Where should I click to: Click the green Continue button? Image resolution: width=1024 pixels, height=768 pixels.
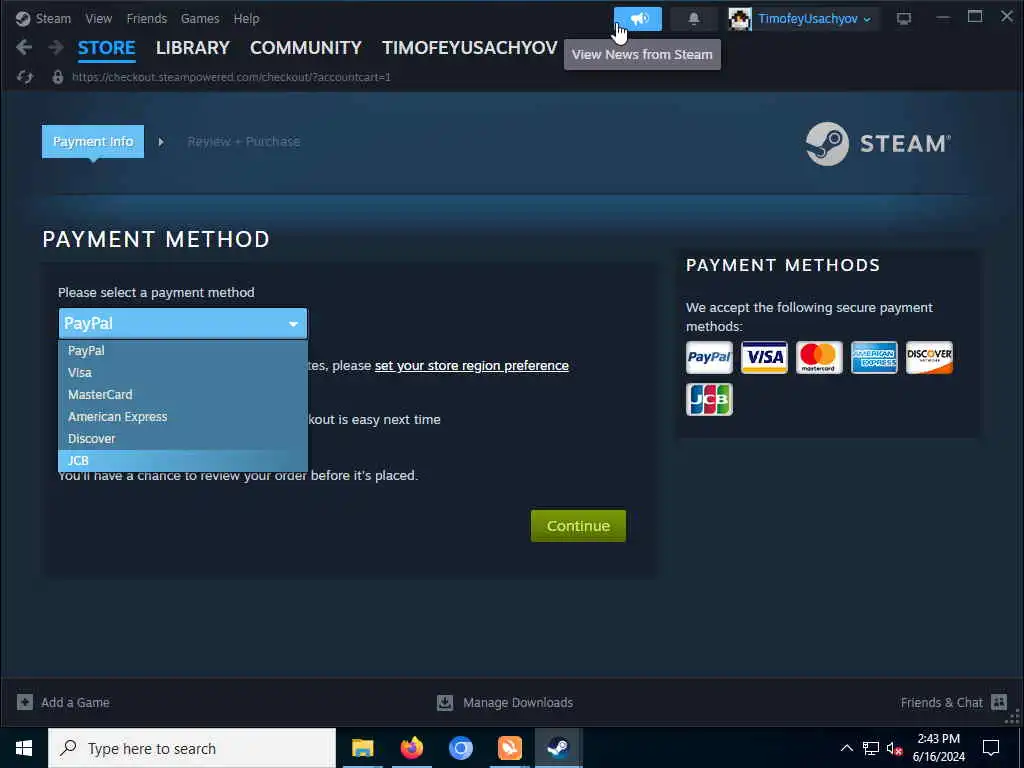pos(578,526)
